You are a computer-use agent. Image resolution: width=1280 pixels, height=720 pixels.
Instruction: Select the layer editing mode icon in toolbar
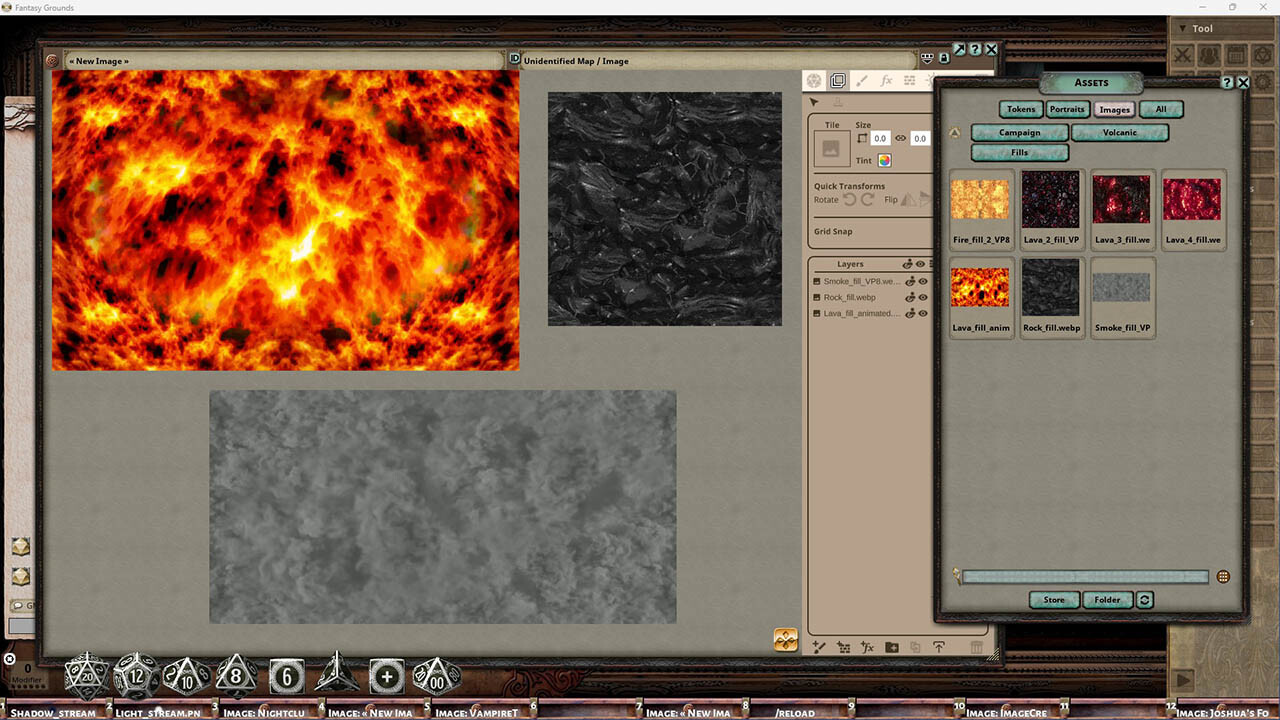pos(837,80)
